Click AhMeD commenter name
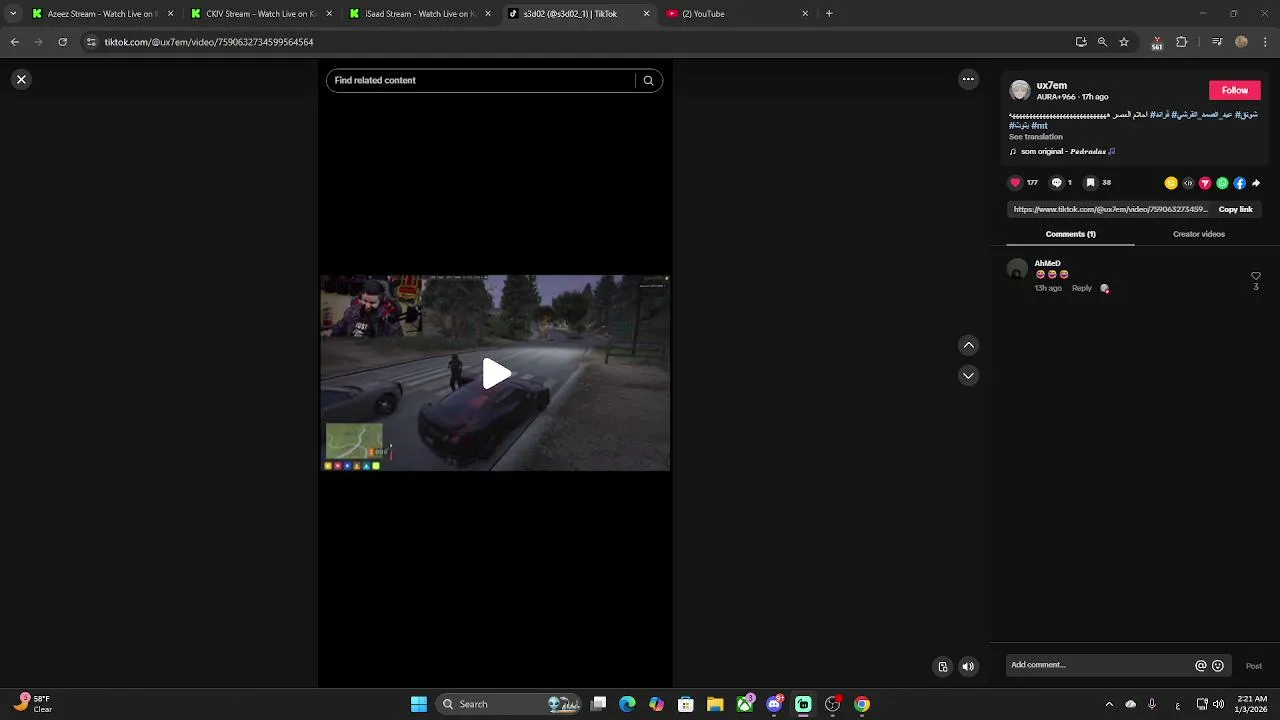 pyautogui.click(x=1047, y=264)
